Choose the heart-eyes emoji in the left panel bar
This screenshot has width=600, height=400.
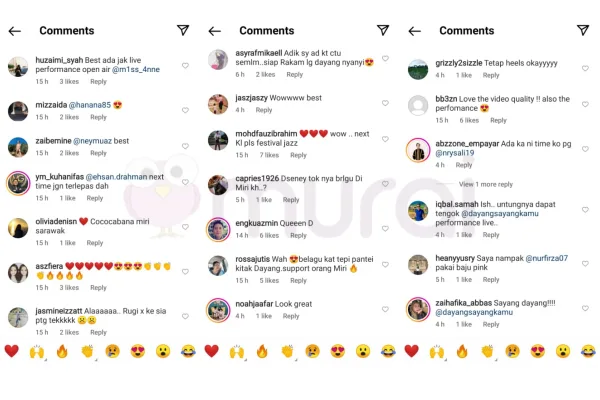pyautogui.click(x=138, y=351)
